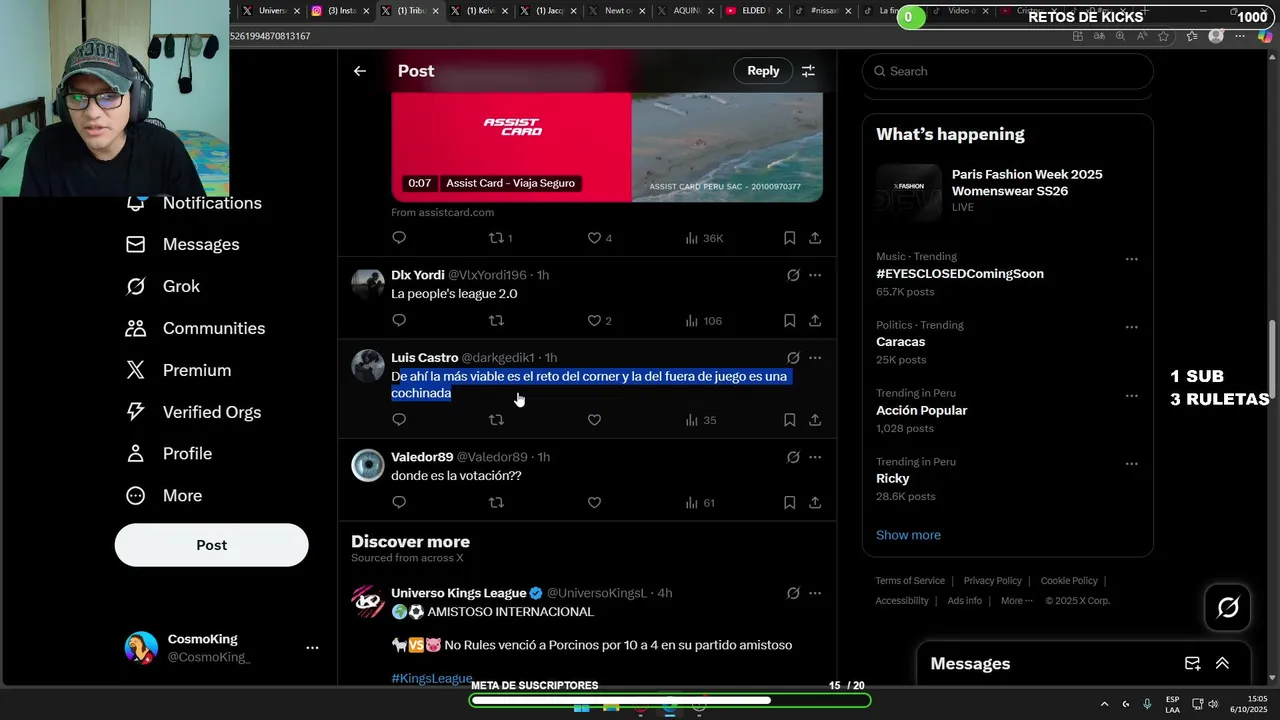The width and height of the screenshot is (1280, 720).
Task: Switch to the Tribu browser tab
Action: coord(408,11)
